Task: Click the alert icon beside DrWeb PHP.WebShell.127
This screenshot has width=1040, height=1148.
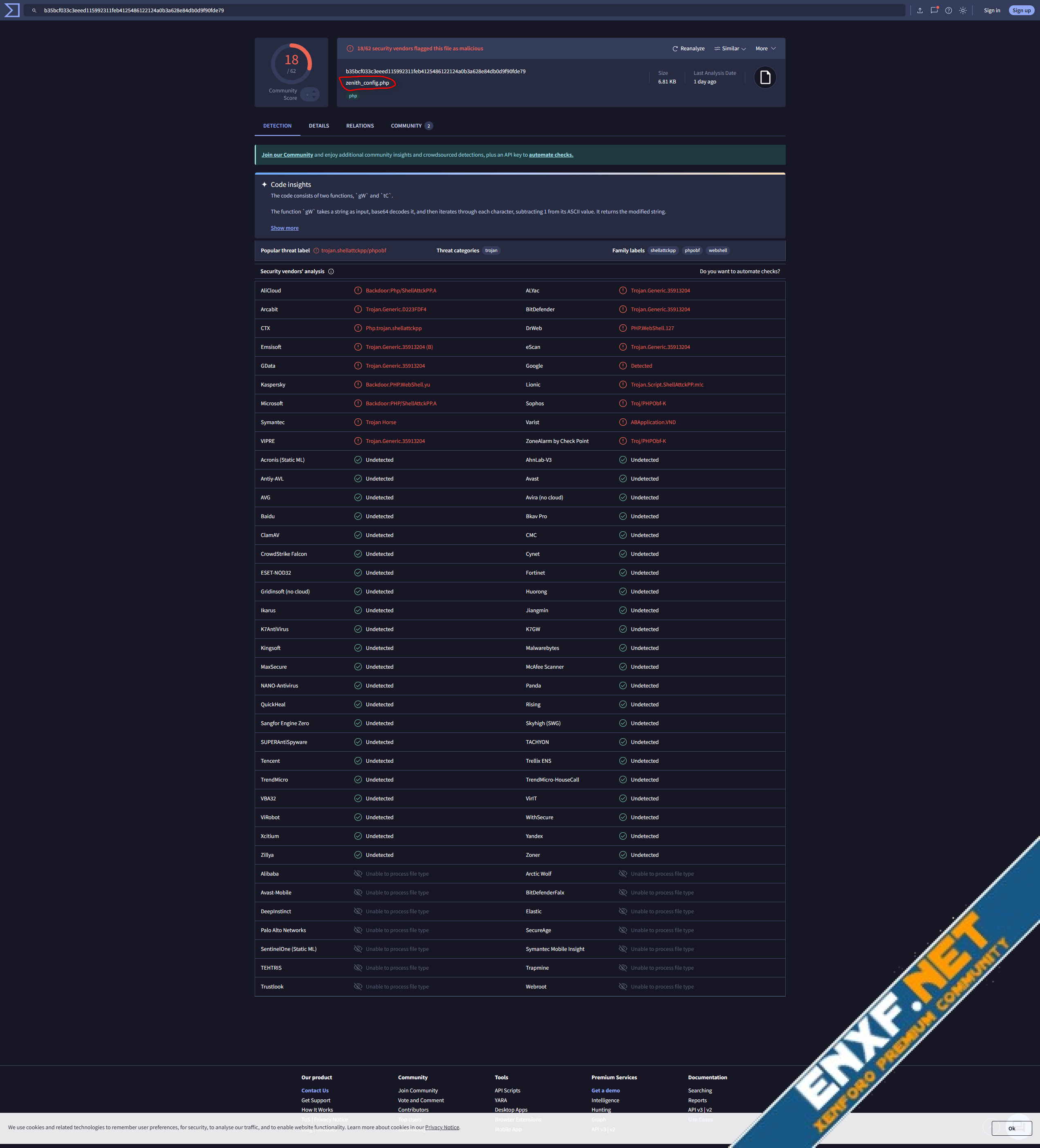Action: click(x=623, y=328)
